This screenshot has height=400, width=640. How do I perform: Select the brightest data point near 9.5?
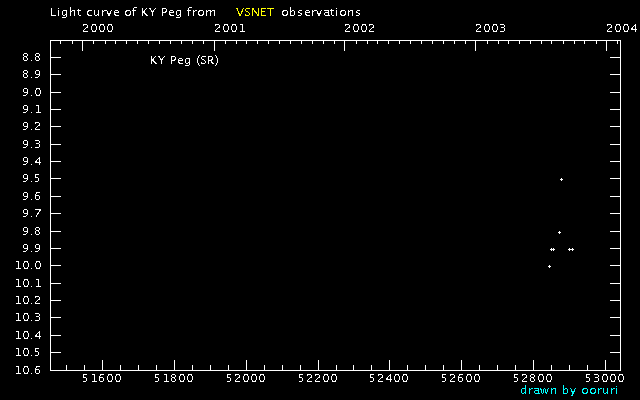561,180
